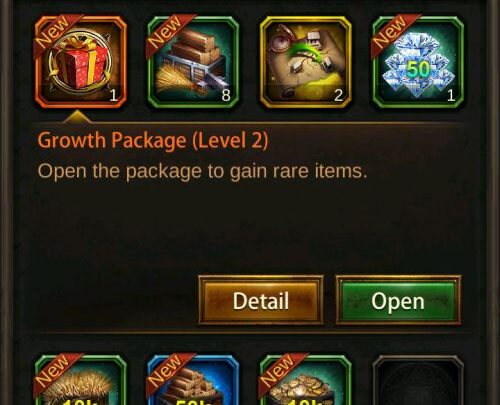Screen dimensions: 500x405
Task: View package contents via the Detail button
Action: (261, 300)
